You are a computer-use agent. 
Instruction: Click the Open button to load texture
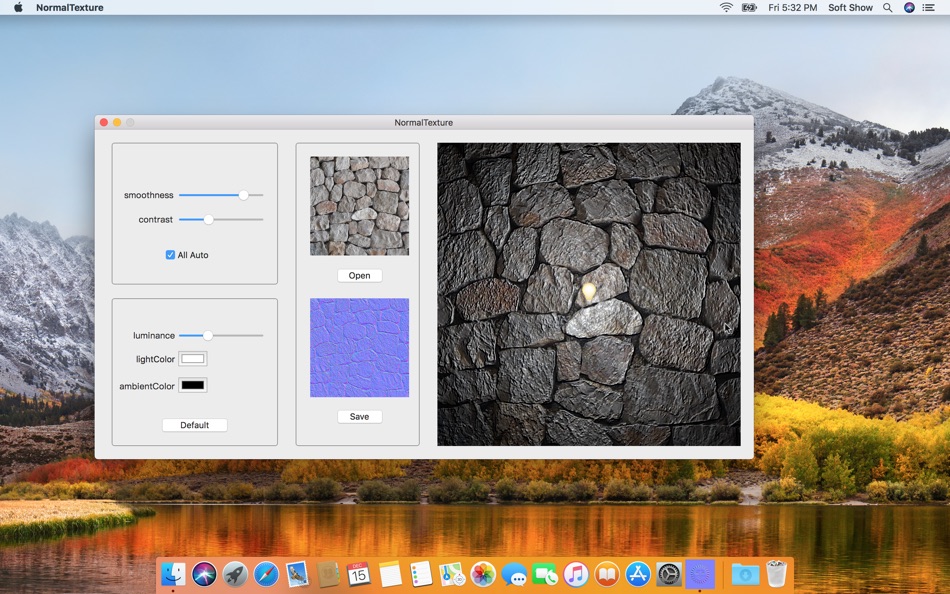(359, 276)
